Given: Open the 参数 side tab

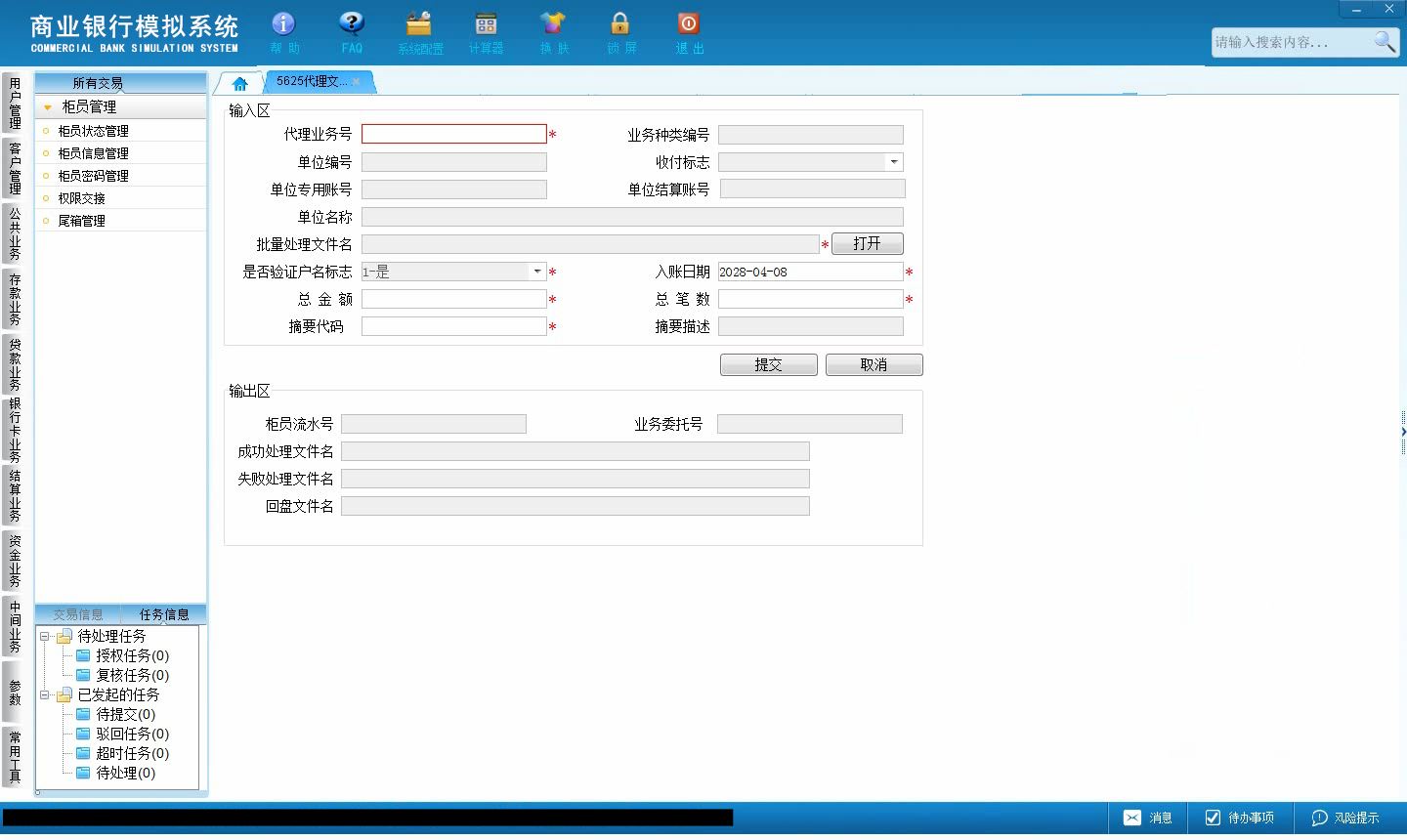Looking at the screenshot, I should [15, 692].
